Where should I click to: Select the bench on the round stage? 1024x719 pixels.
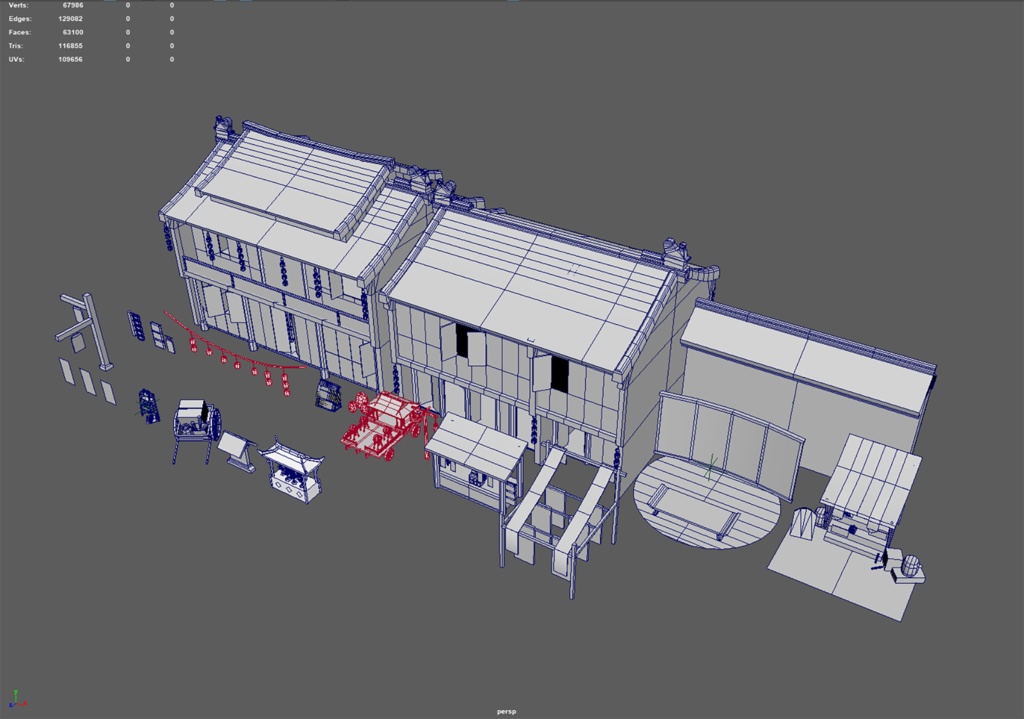click(696, 511)
